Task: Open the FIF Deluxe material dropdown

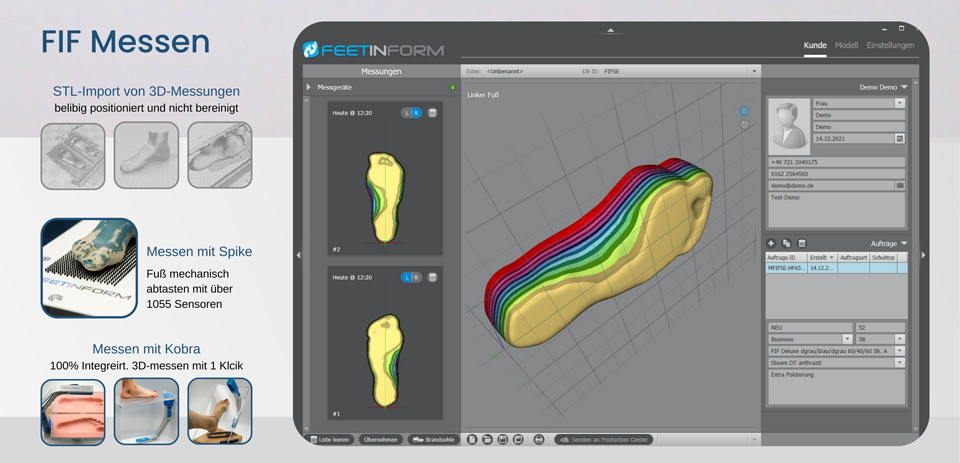Action: [899, 351]
